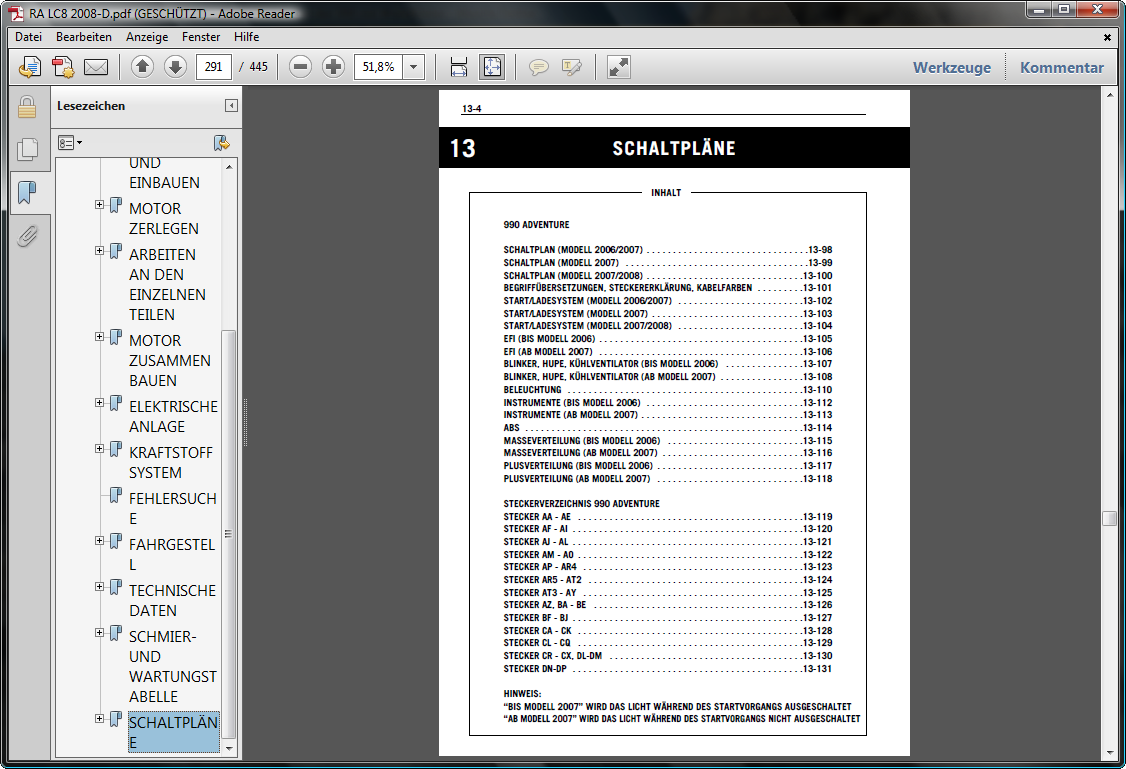Image resolution: width=1126 pixels, height=769 pixels.
Task: Go to previous page with up arrow
Action: click(x=142, y=67)
